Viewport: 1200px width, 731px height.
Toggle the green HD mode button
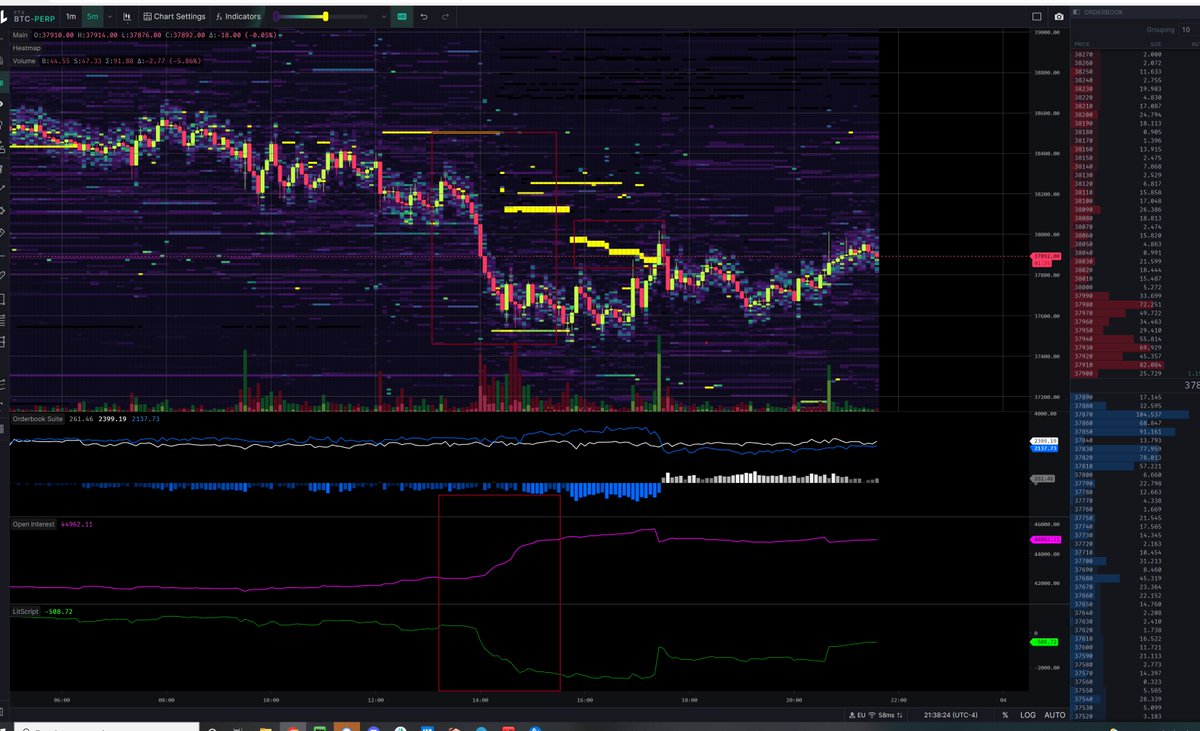pyautogui.click(x=402, y=17)
